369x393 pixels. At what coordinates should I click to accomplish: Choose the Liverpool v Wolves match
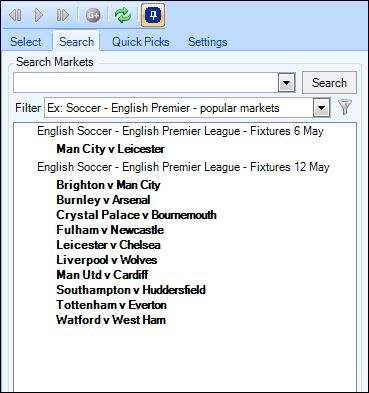107,260
